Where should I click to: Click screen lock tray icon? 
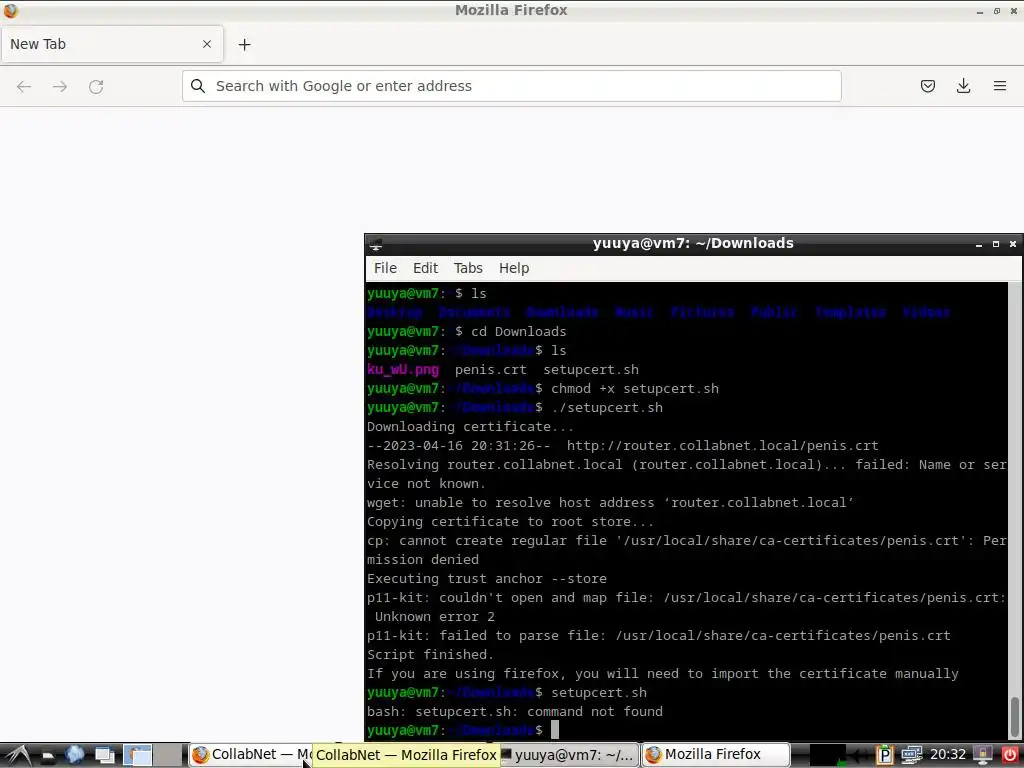point(982,755)
